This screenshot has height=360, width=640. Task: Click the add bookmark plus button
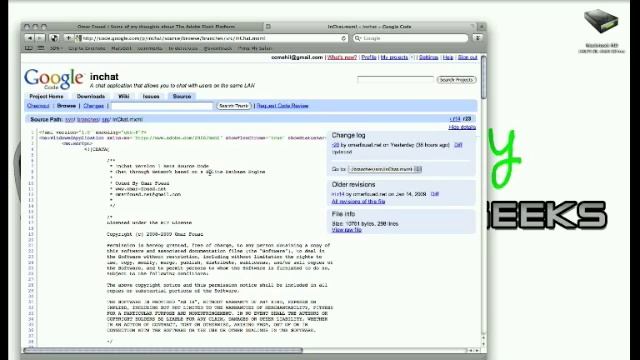[68, 38]
